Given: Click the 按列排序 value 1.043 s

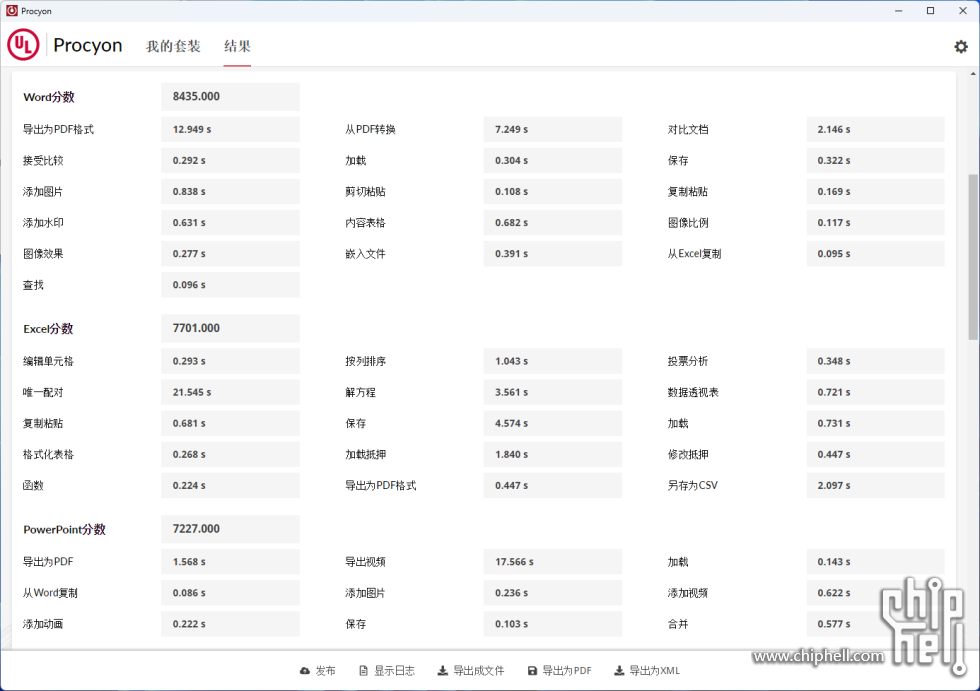Looking at the screenshot, I should point(552,361).
